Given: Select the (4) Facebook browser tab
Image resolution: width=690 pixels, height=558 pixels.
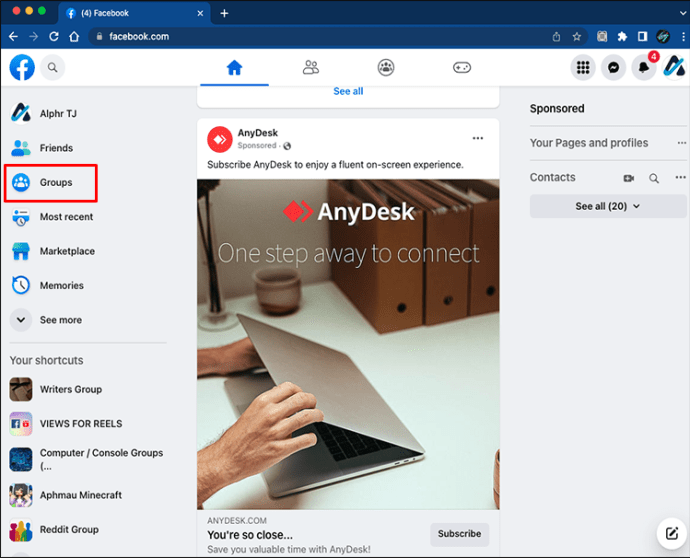Looking at the screenshot, I should 134,13.
